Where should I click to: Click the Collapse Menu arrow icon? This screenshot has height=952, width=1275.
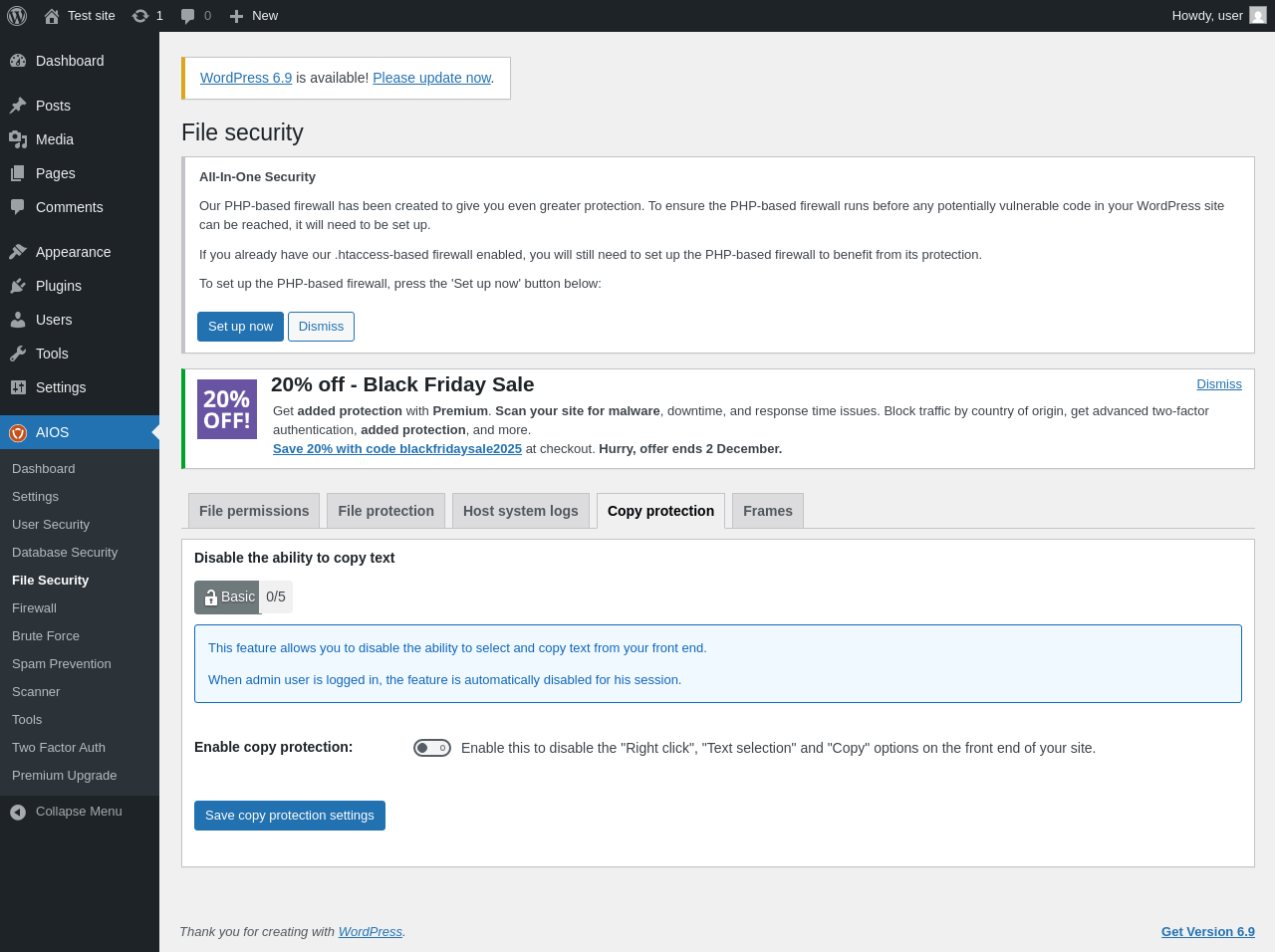(x=18, y=813)
